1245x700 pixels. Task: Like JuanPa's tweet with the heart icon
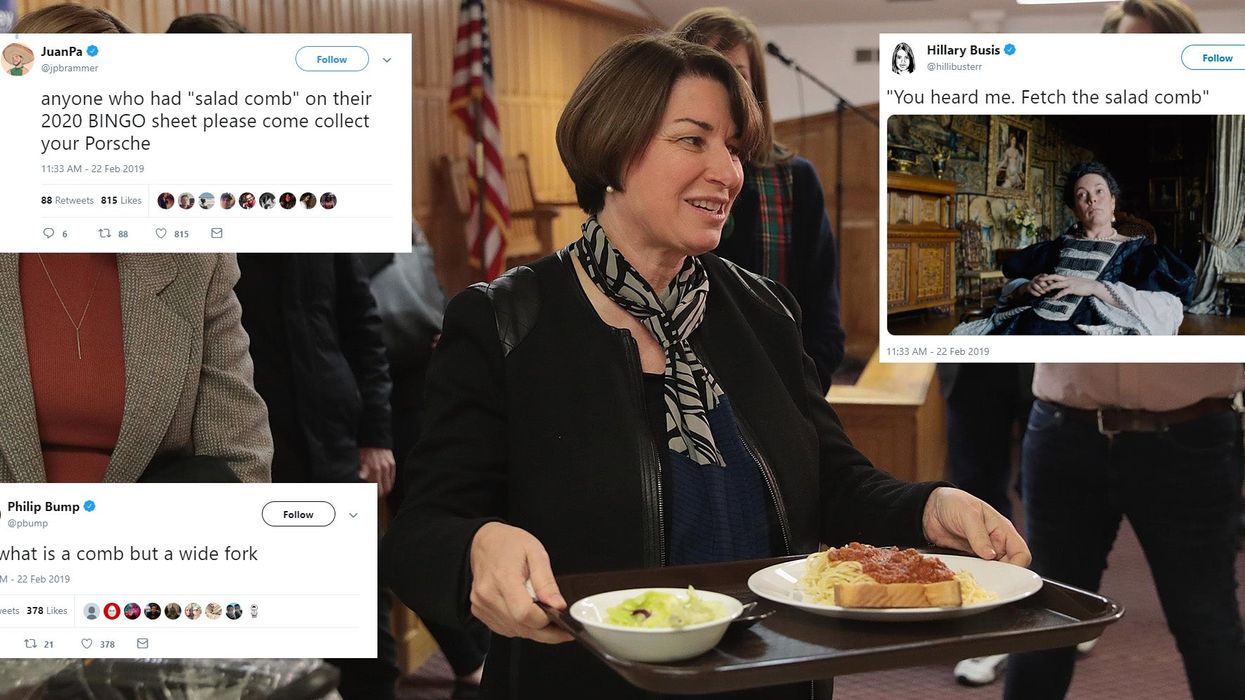pos(161,233)
